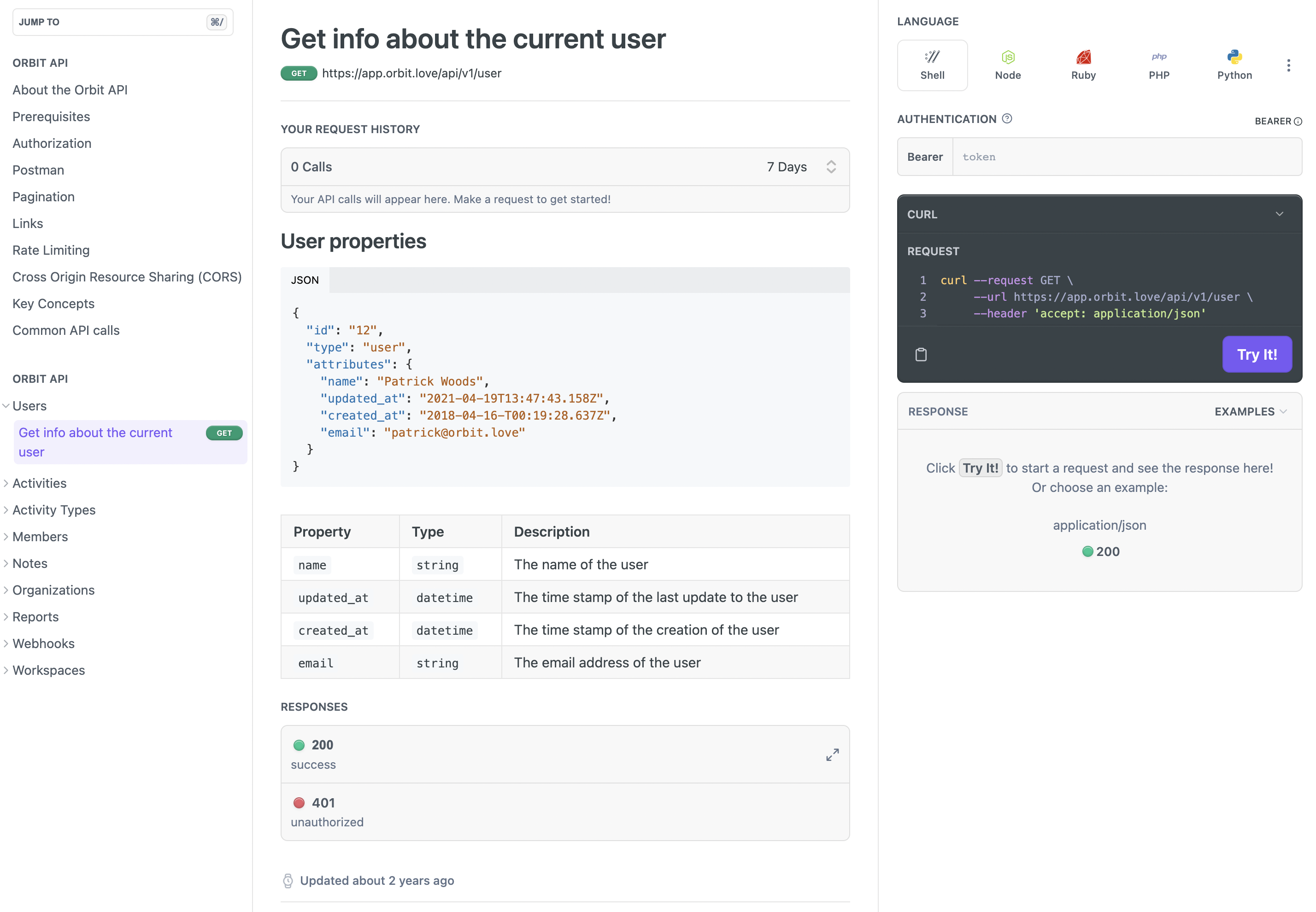This screenshot has height=912, width=1316.
Task: Click the Jump To search box
Action: point(123,22)
